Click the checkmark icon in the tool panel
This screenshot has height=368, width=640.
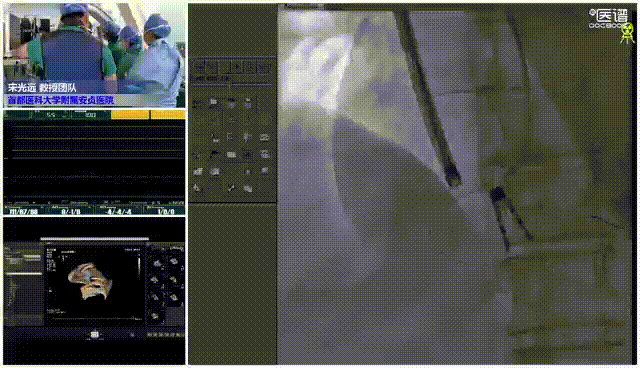click(231, 188)
